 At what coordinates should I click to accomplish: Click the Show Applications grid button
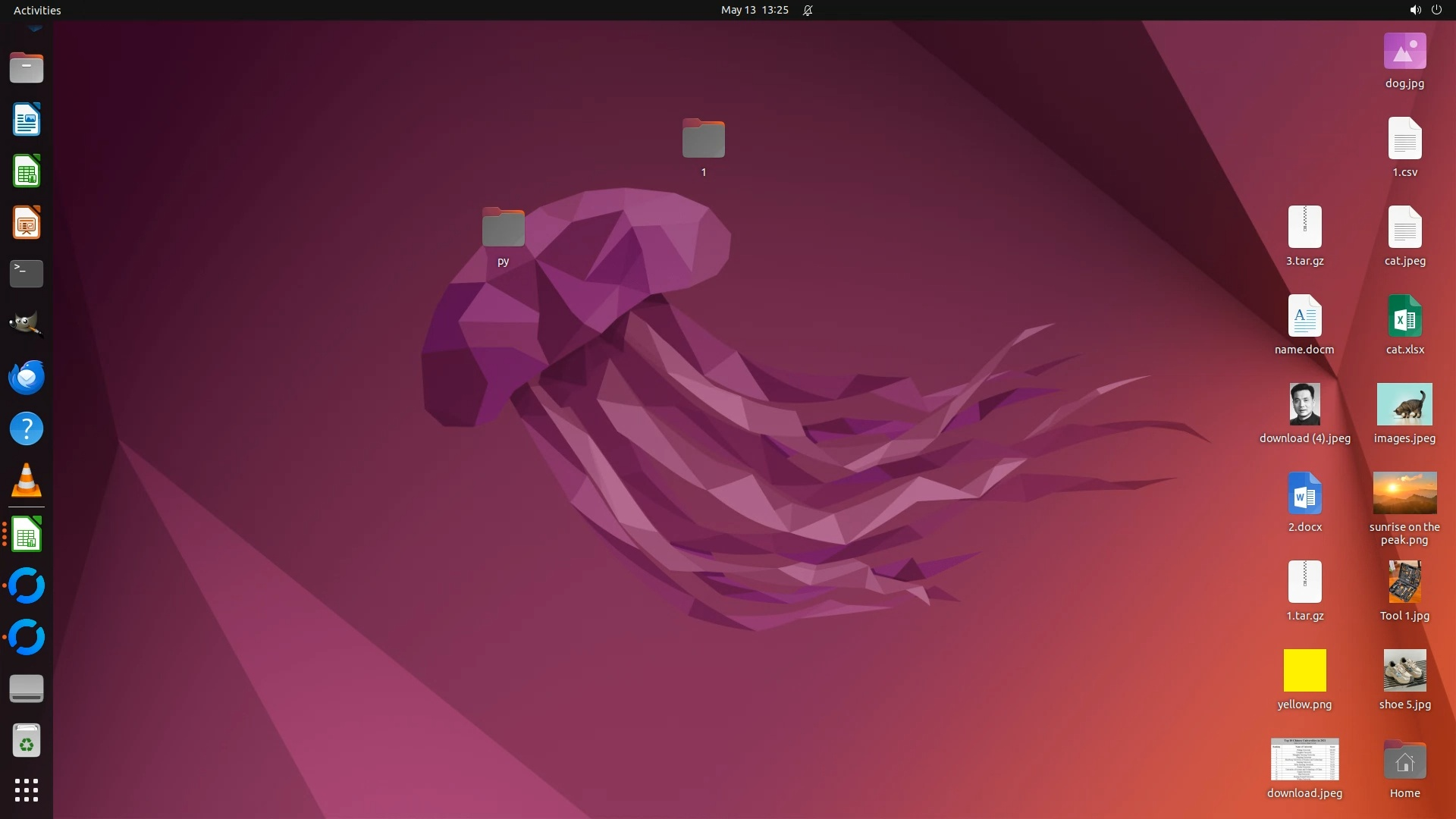(x=27, y=790)
